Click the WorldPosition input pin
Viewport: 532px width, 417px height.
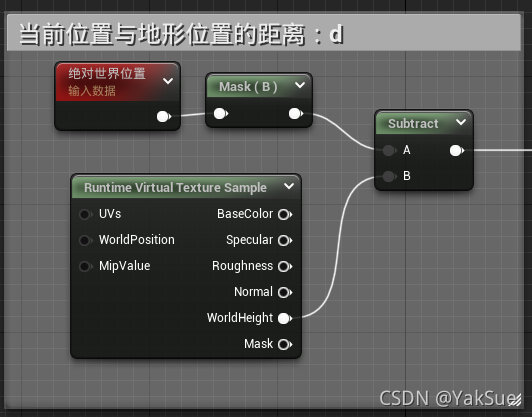[x=85, y=240]
